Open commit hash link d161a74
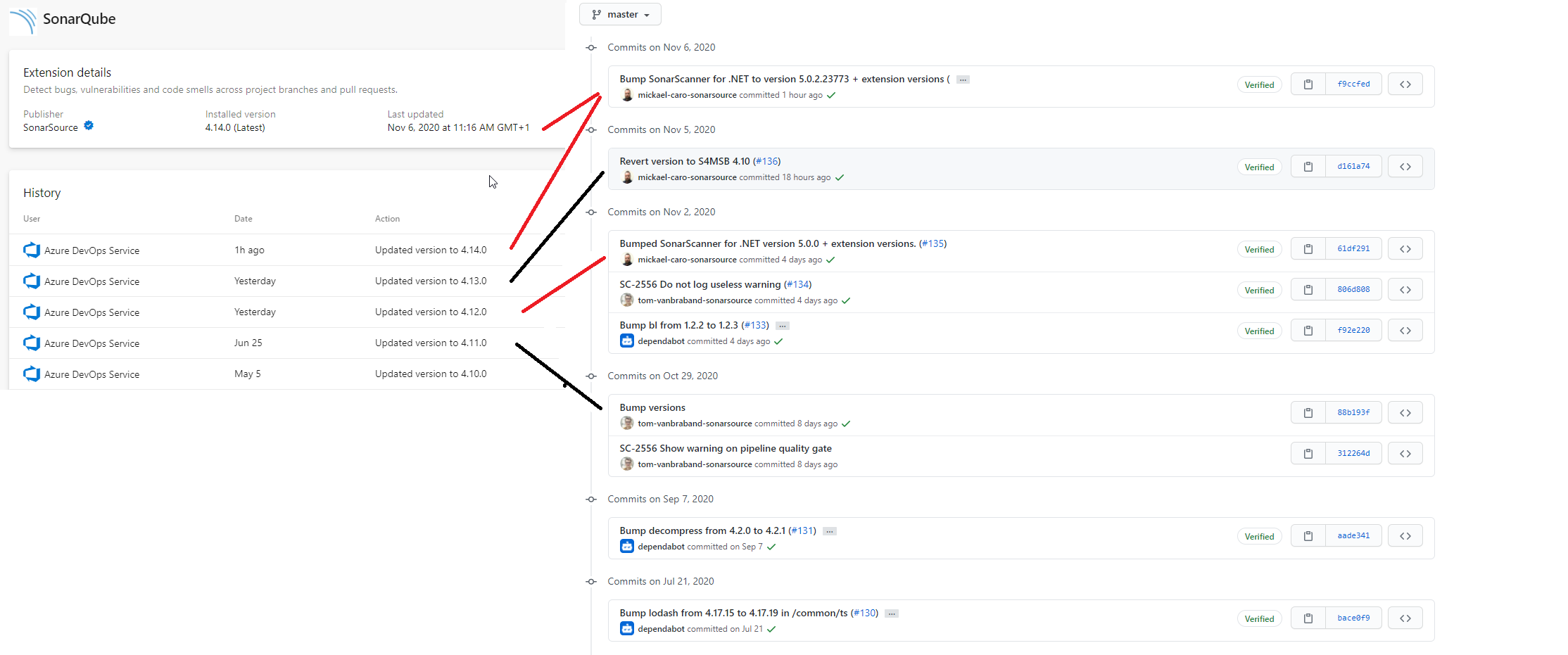This screenshot has width=1568, height=655. 1353,167
